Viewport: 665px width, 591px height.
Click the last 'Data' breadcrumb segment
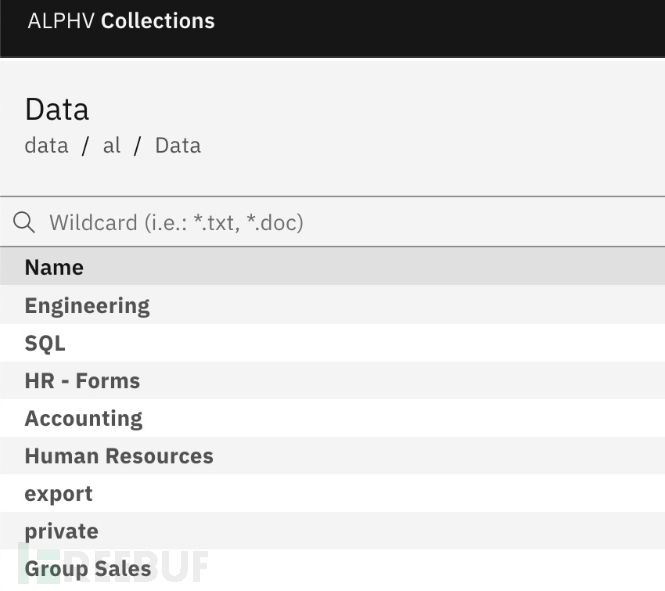tap(178, 146)
